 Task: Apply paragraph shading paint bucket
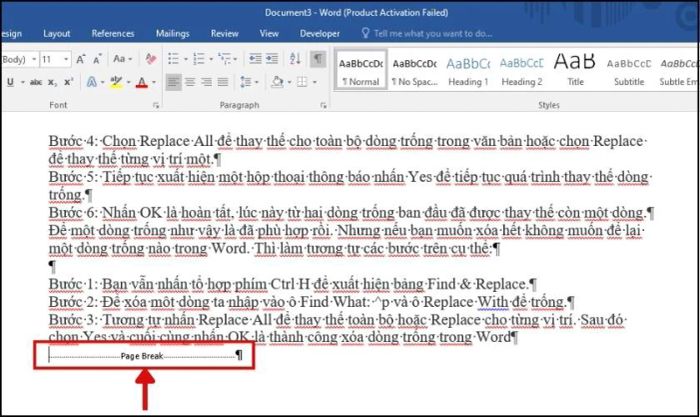[x=277, y=82]
